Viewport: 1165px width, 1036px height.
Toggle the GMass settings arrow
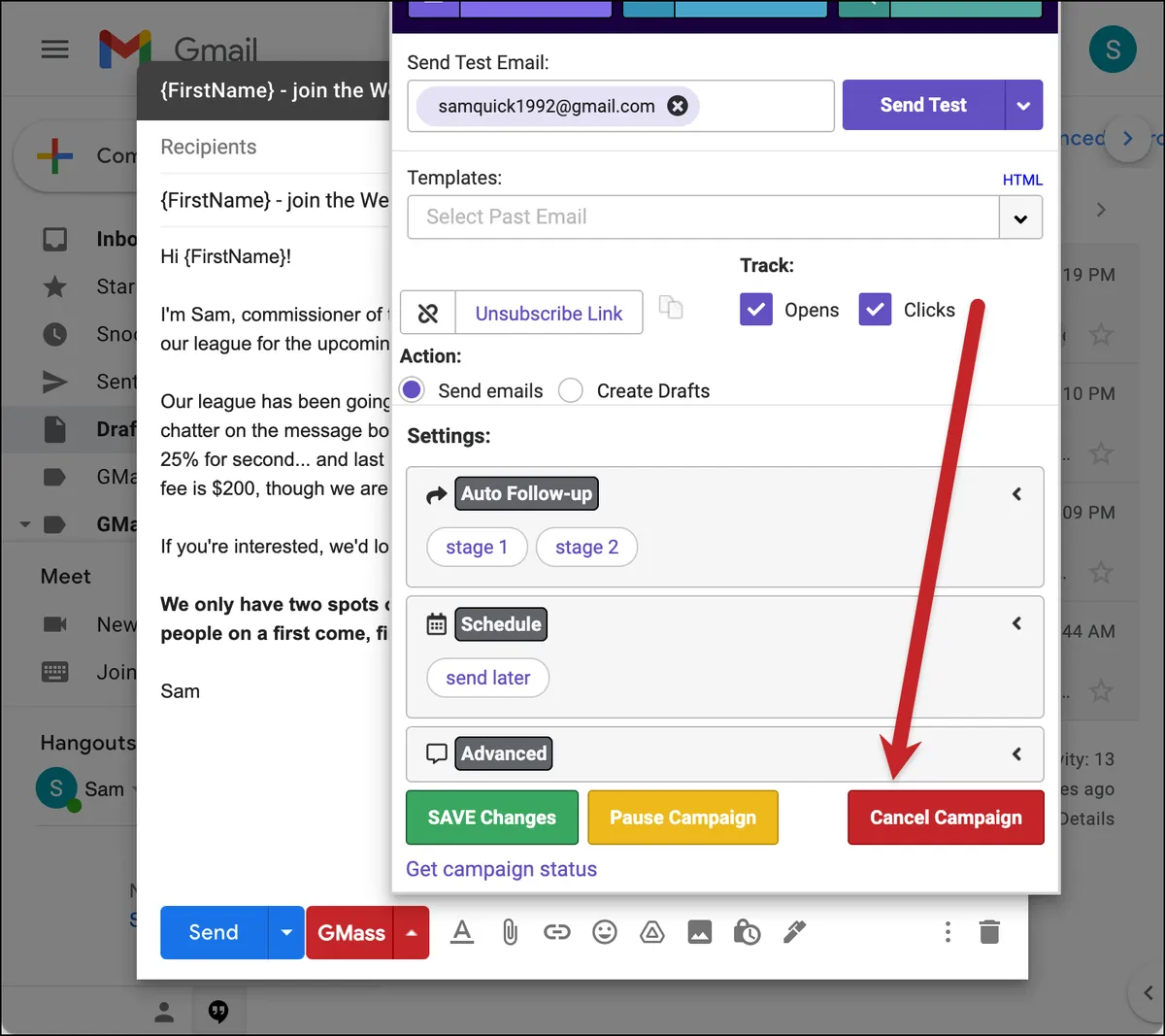[x=412, y=932]
